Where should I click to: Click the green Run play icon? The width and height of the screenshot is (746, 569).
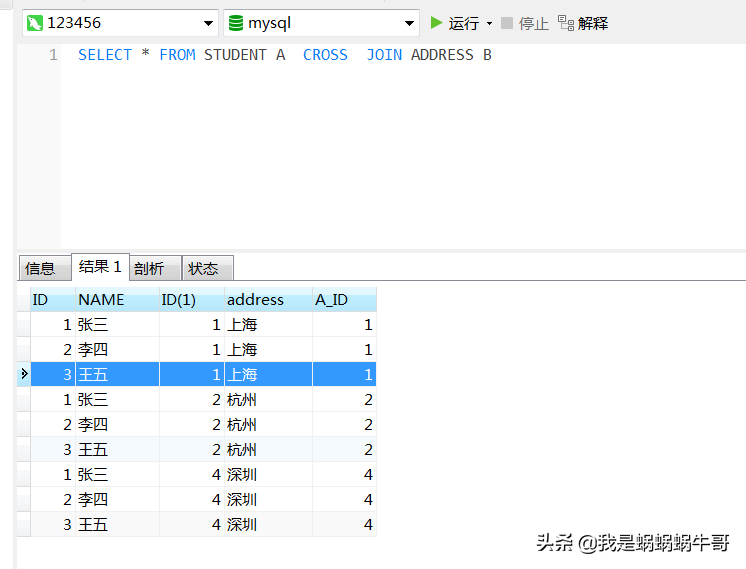[436, 22]
